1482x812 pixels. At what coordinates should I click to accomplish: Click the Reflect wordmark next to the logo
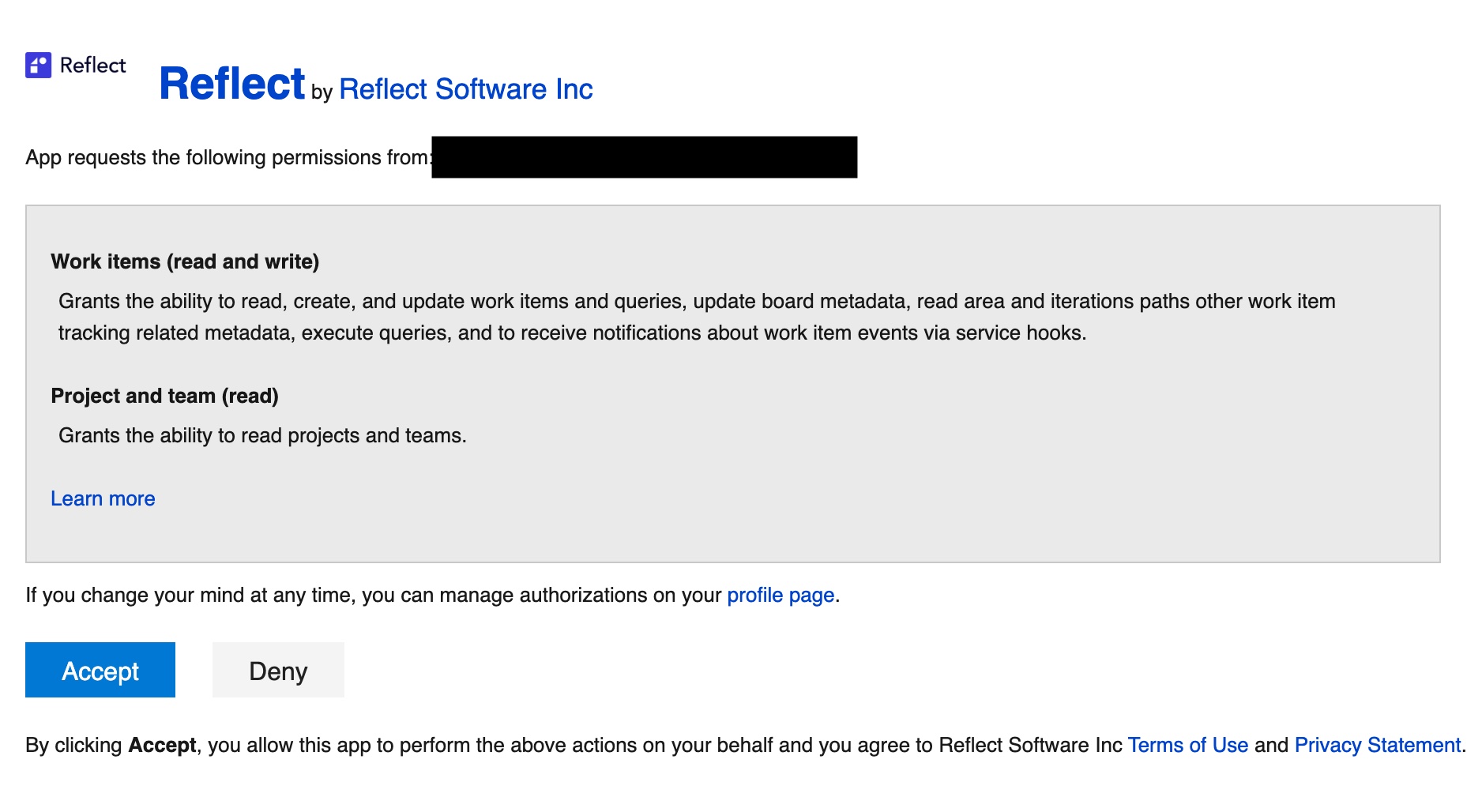tap(92, 66)
